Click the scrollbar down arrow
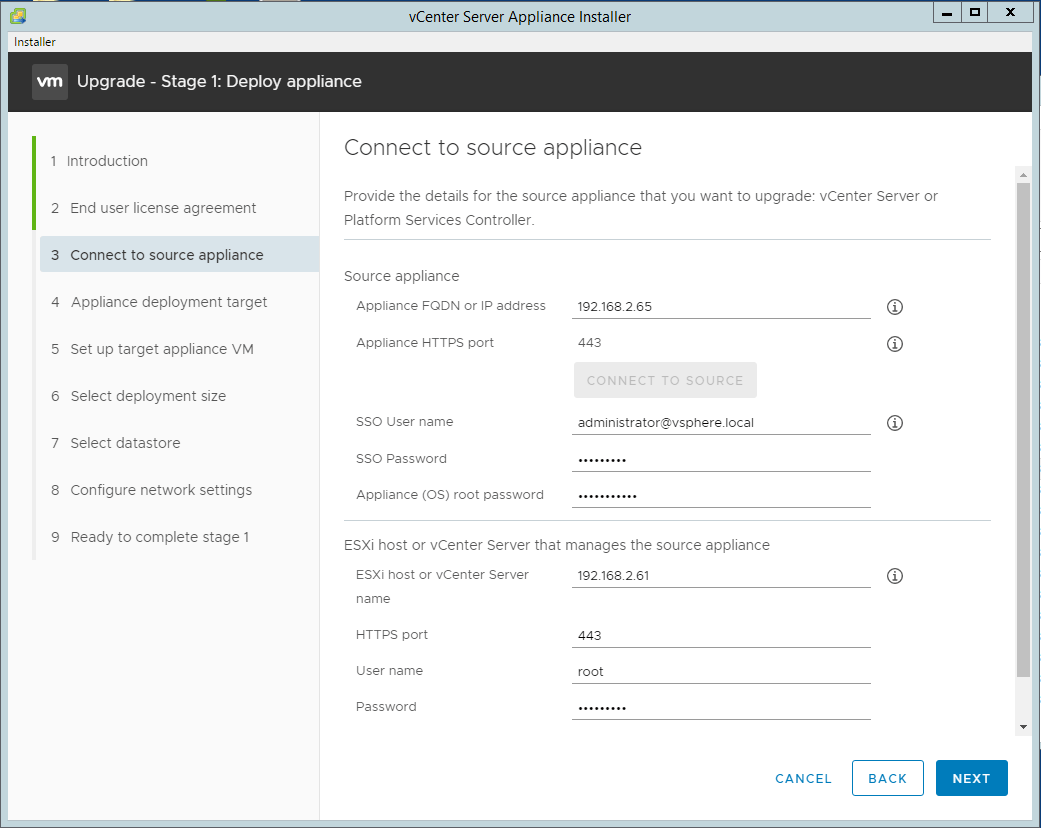1041x828 pixels. (x=1023, y=727)
